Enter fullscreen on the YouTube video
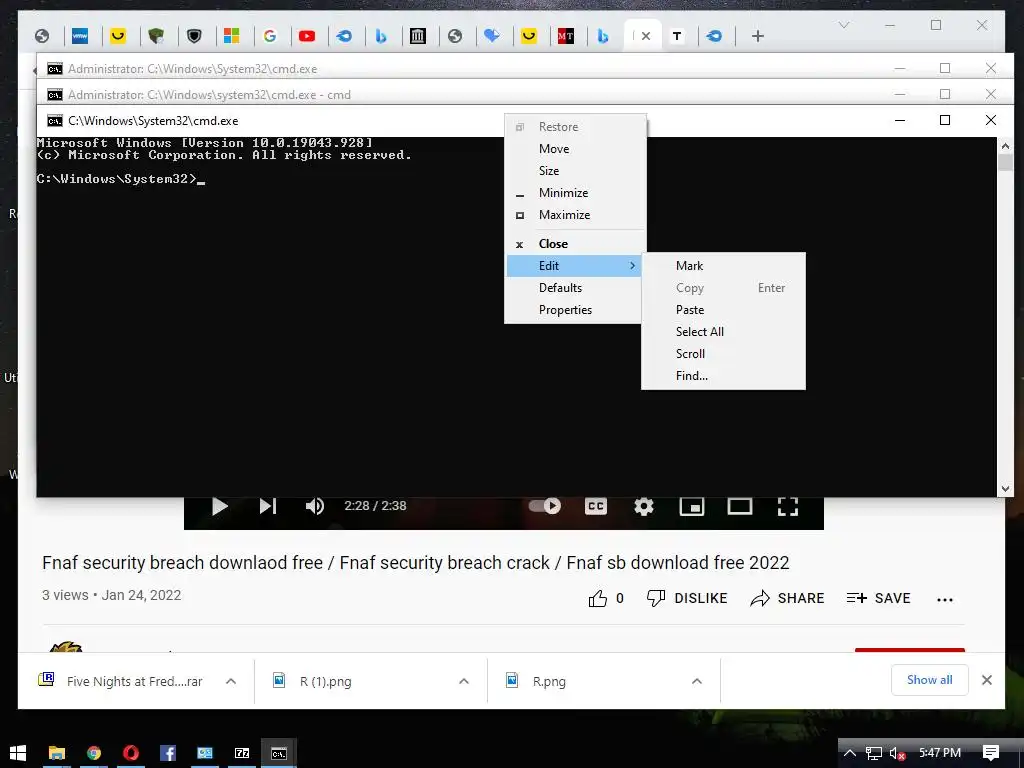 tap(788, 506)
